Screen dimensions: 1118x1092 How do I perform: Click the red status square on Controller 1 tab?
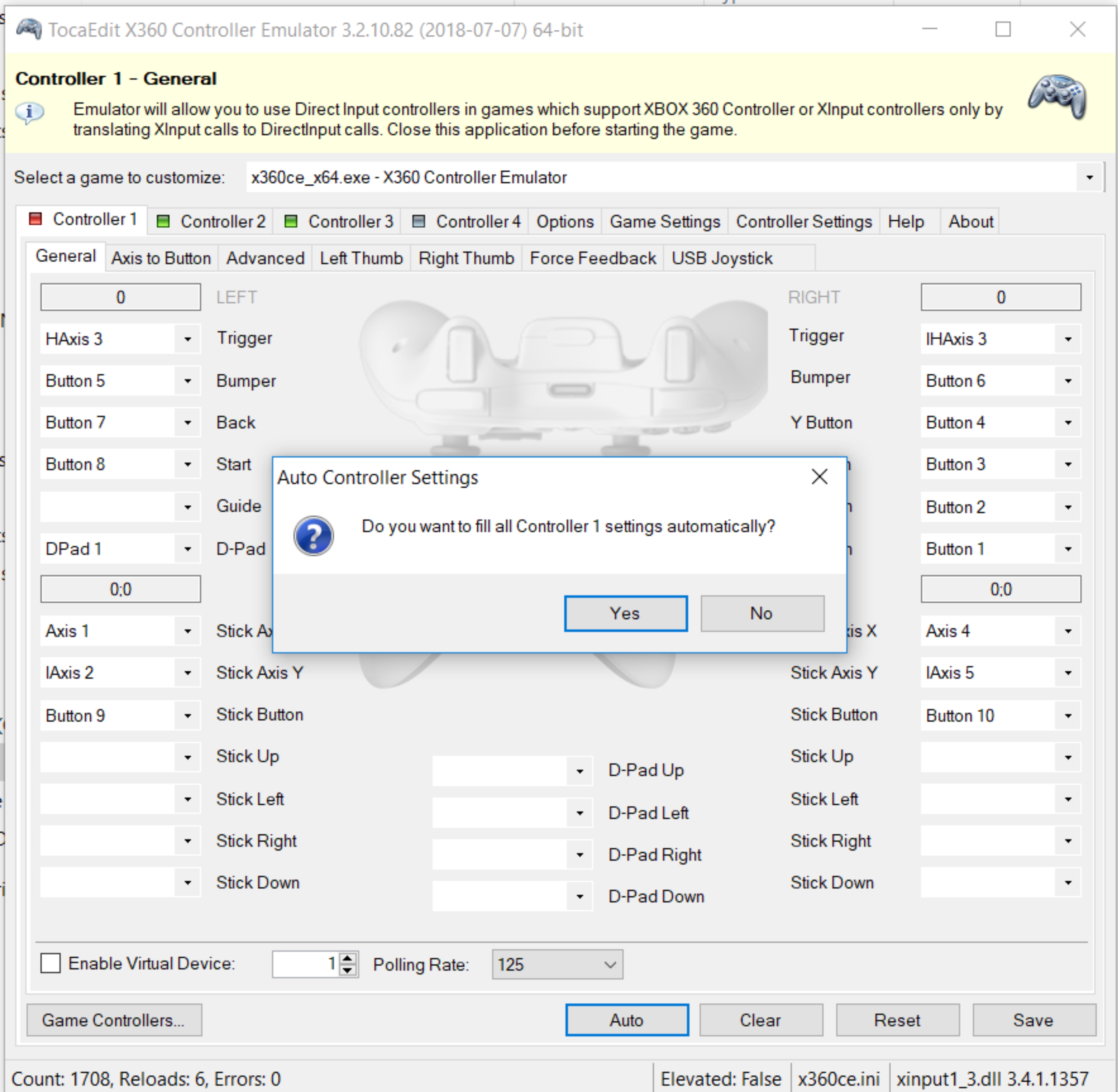pos(36,219)
